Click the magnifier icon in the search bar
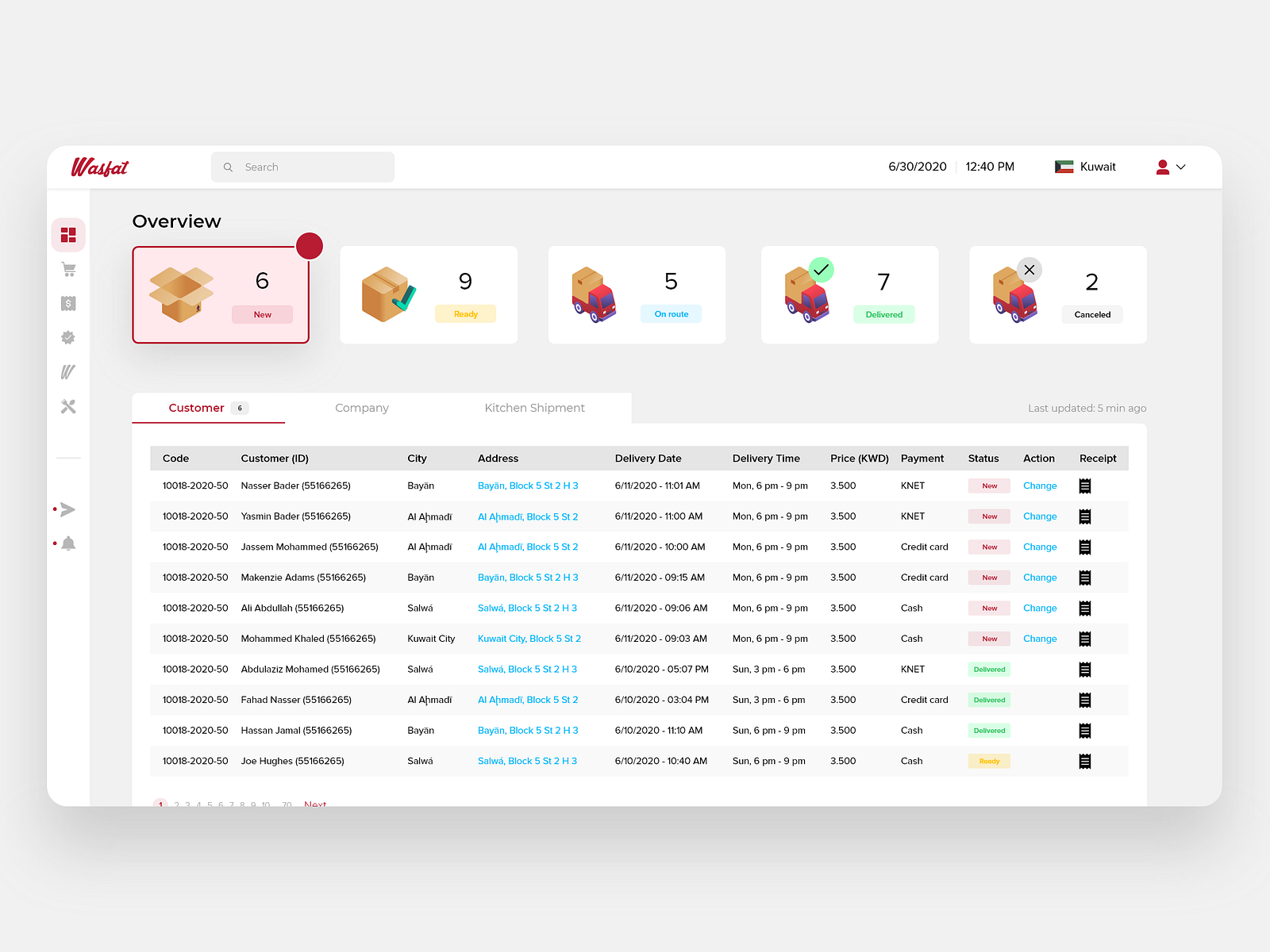This screenshot has width=1270, height=952. click(228, 167)
